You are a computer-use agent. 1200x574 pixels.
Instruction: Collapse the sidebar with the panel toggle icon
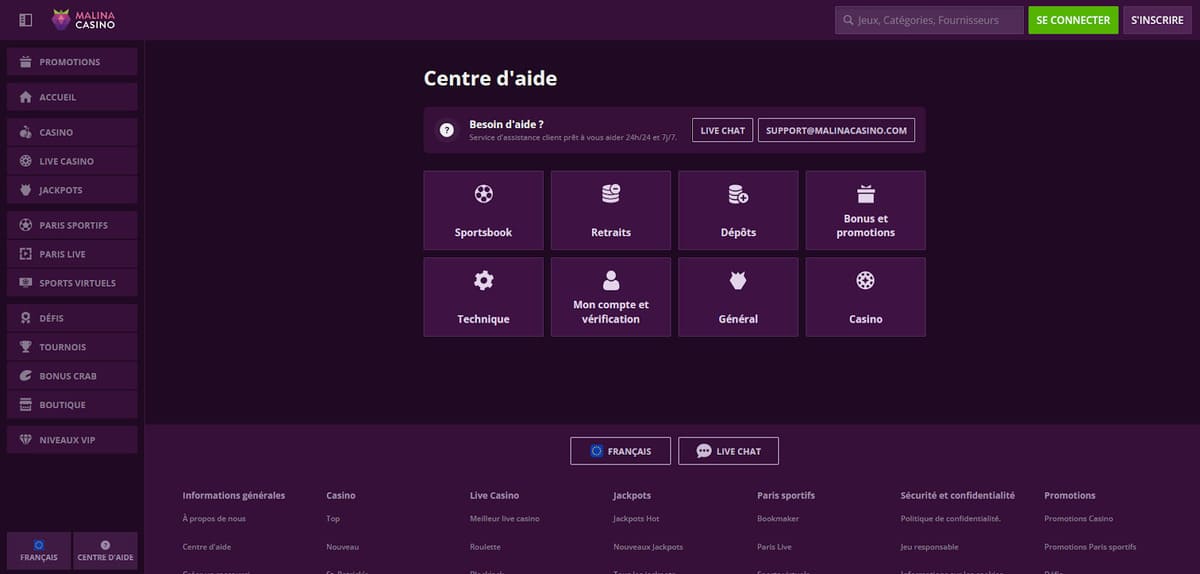point(25,20)
